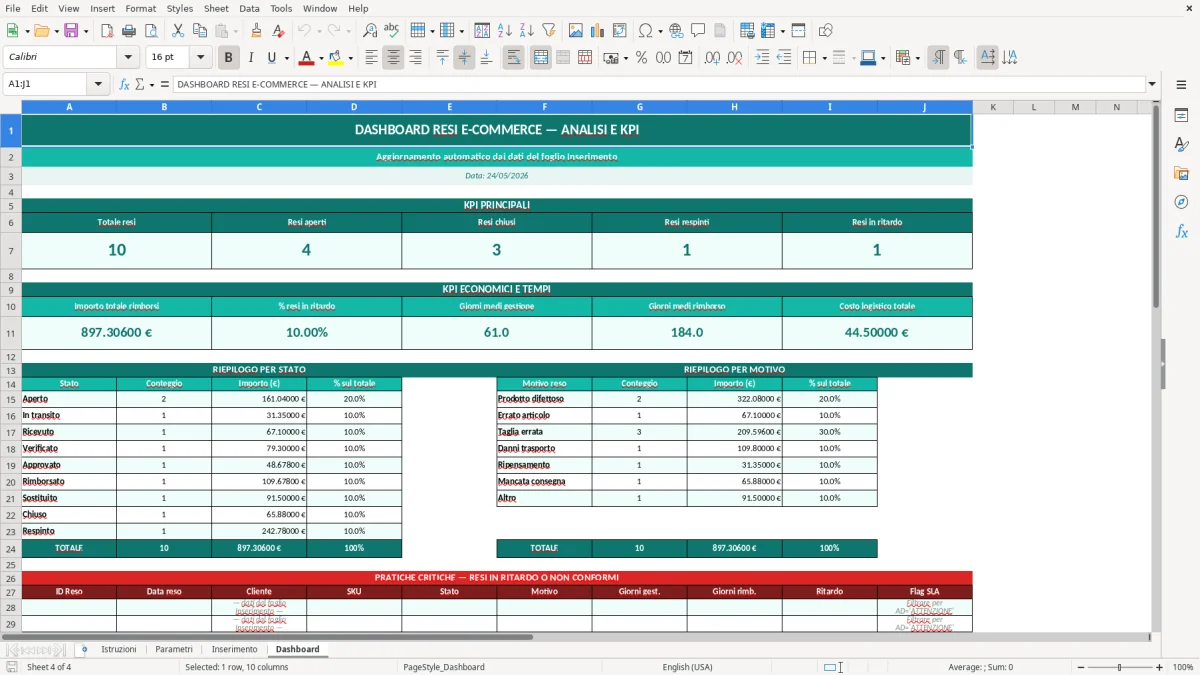Screen dimensions: 1200x675
Task: Click Clear Direct Formatting icon
Action: click(x=278, y=31)
